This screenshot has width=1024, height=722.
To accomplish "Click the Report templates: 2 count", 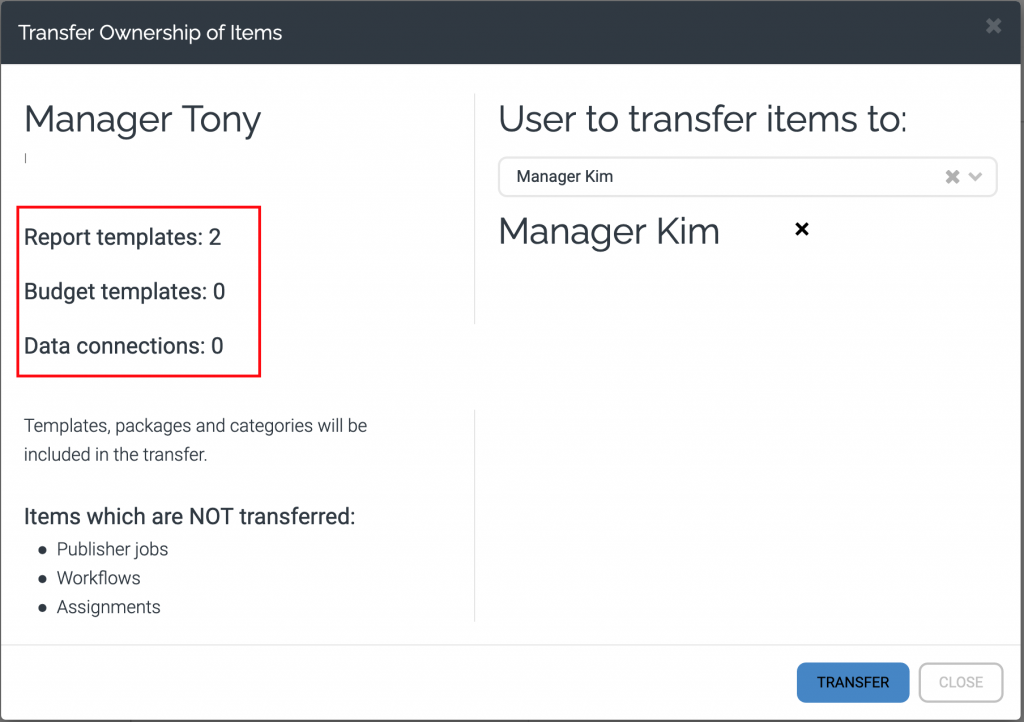I will 122,238.
